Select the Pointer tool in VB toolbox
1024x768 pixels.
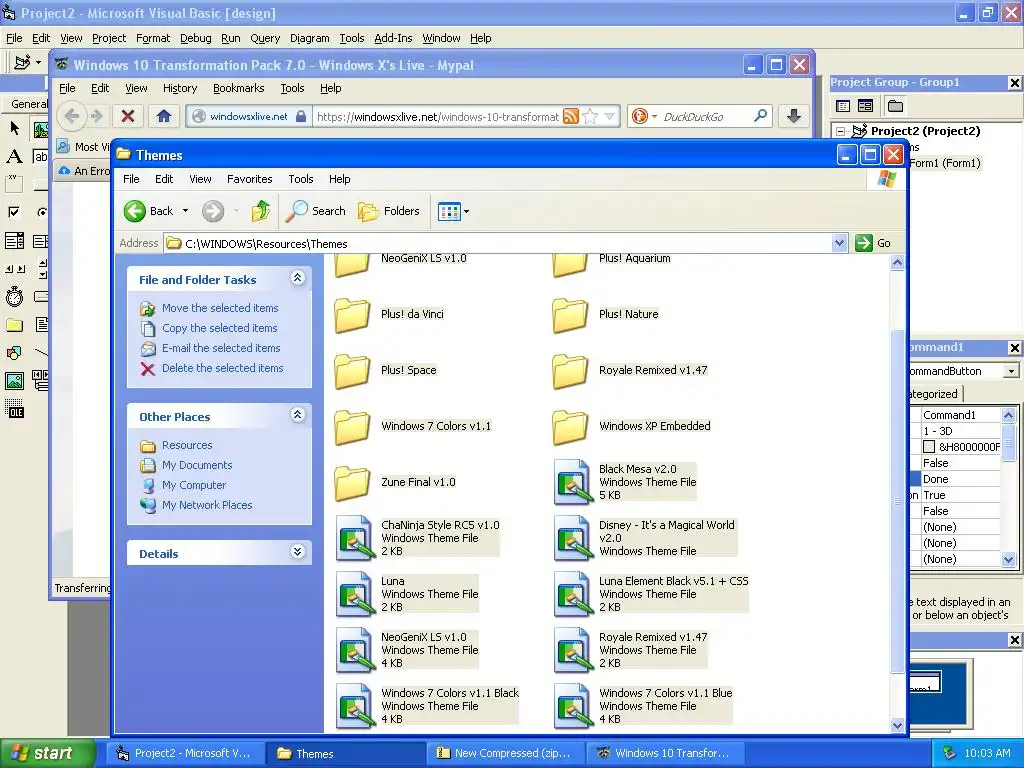(14, 128)
